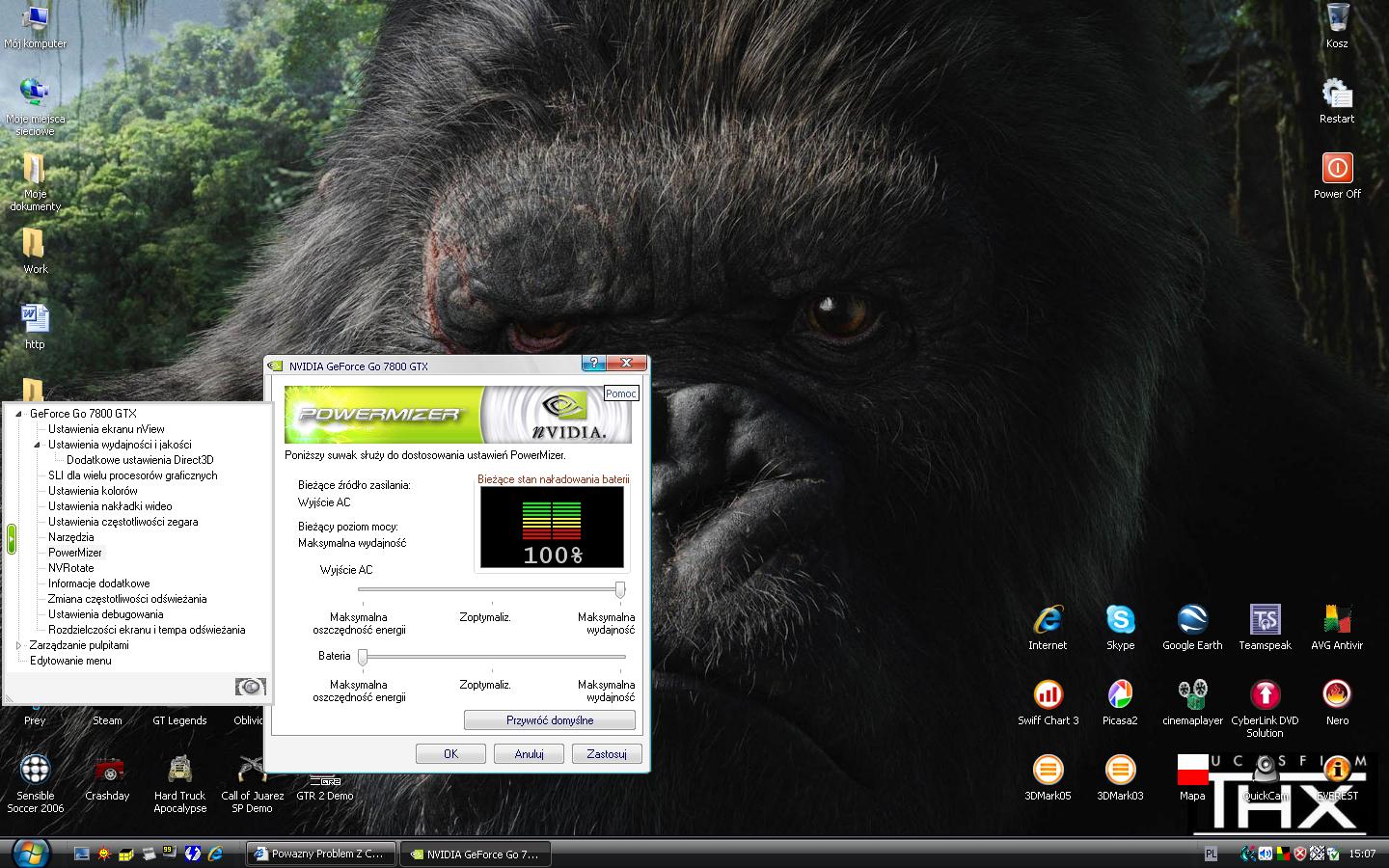Open Swiff Chart 3 shortcut
The height and width of the screenshot is (868, 1389).
point(1048,702)
